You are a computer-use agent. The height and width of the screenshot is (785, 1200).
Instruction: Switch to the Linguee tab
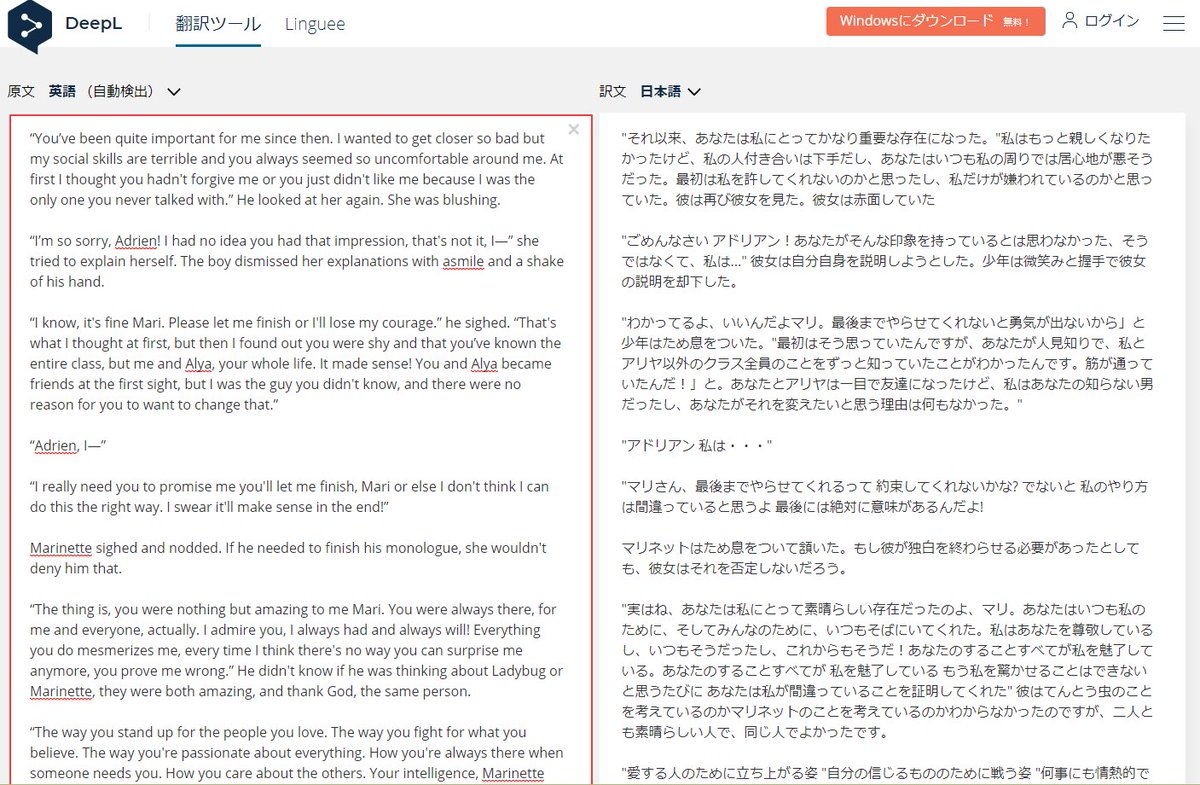314,24
